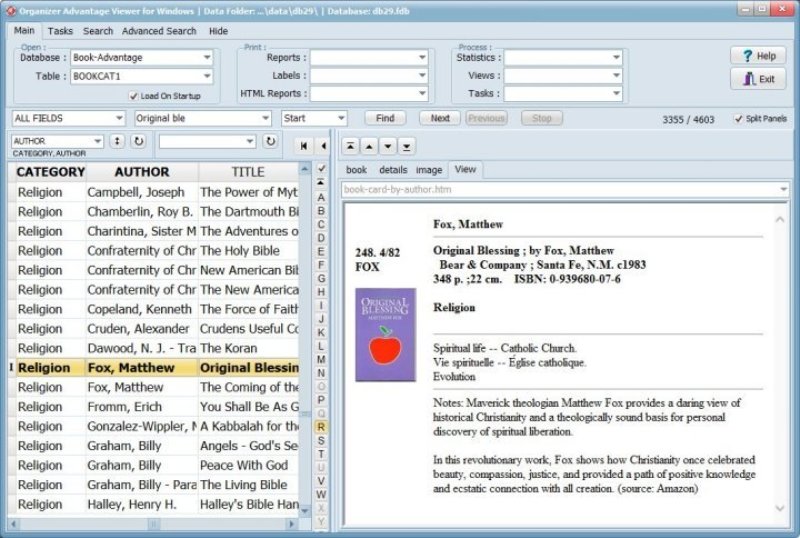The width and height of the screenshot is (800, 538).
Task: Switch to the details tab
Action: [x=392, y=170]
